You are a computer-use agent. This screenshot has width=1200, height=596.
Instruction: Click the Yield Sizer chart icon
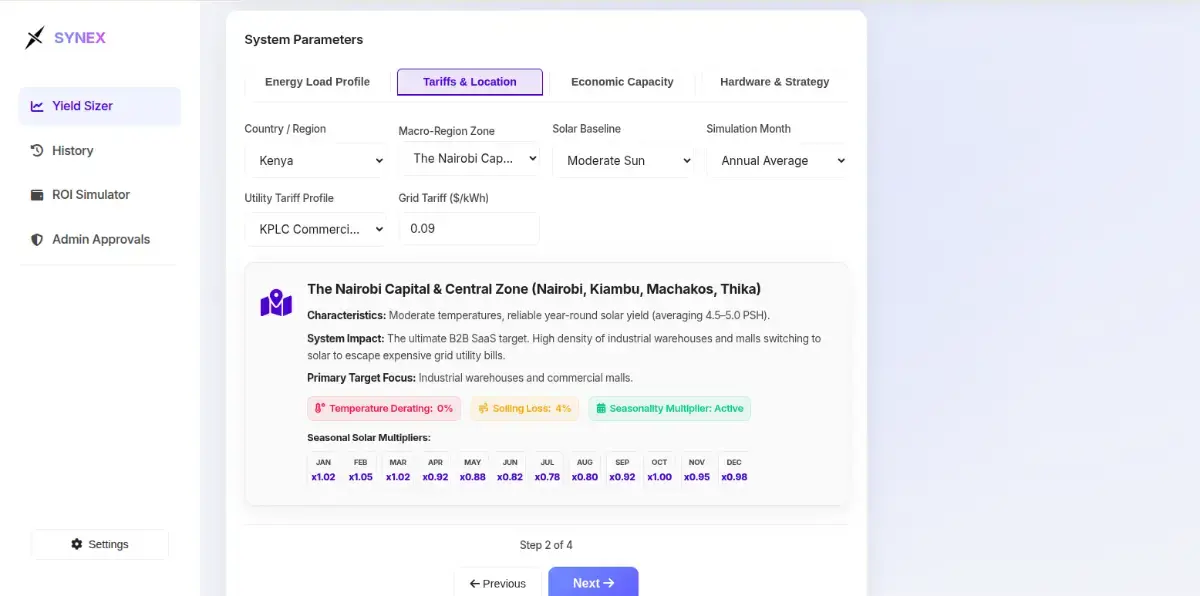coord(37,106)
